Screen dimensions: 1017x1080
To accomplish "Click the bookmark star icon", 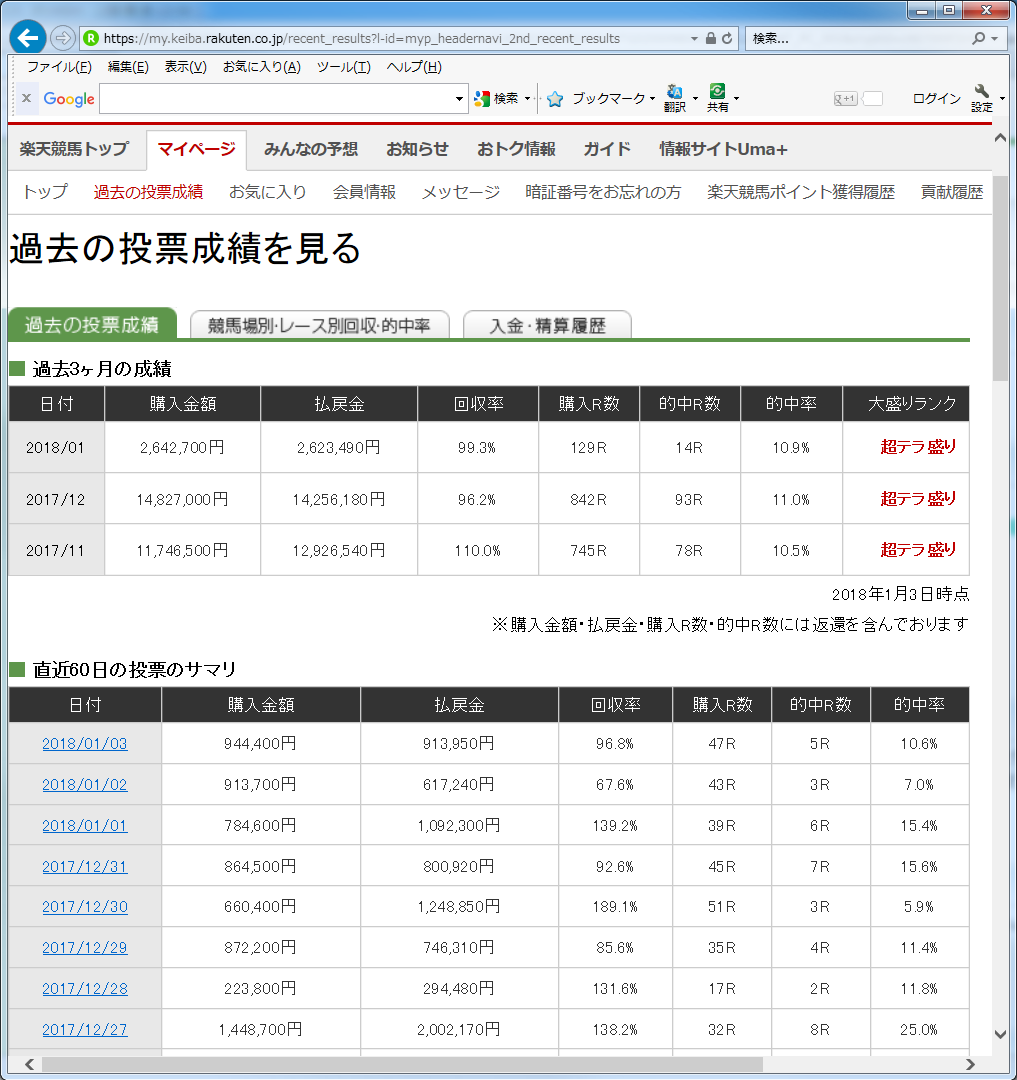I will click(555, 99).
